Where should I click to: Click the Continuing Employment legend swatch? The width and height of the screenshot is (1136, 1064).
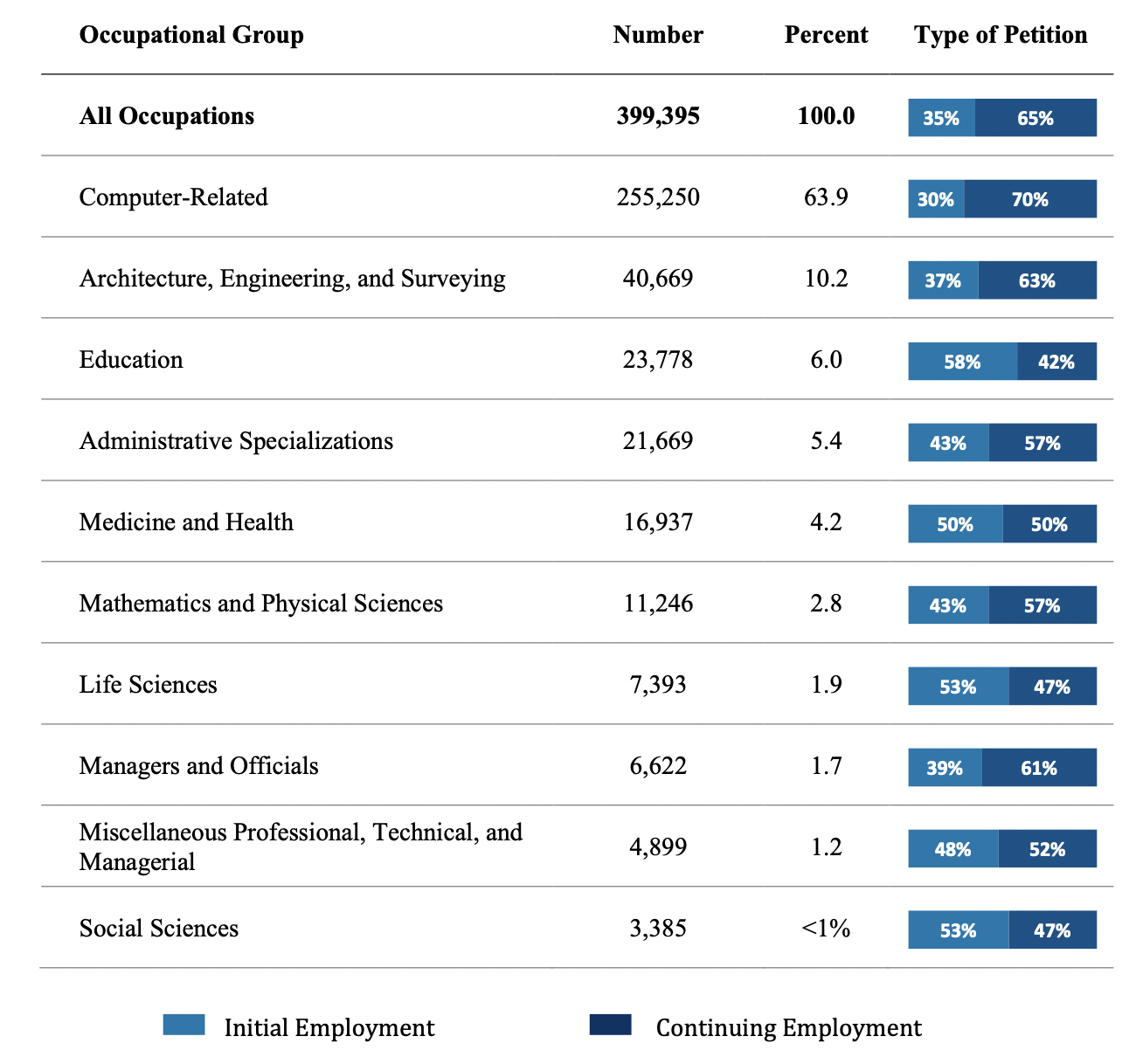click(610, 1025)
